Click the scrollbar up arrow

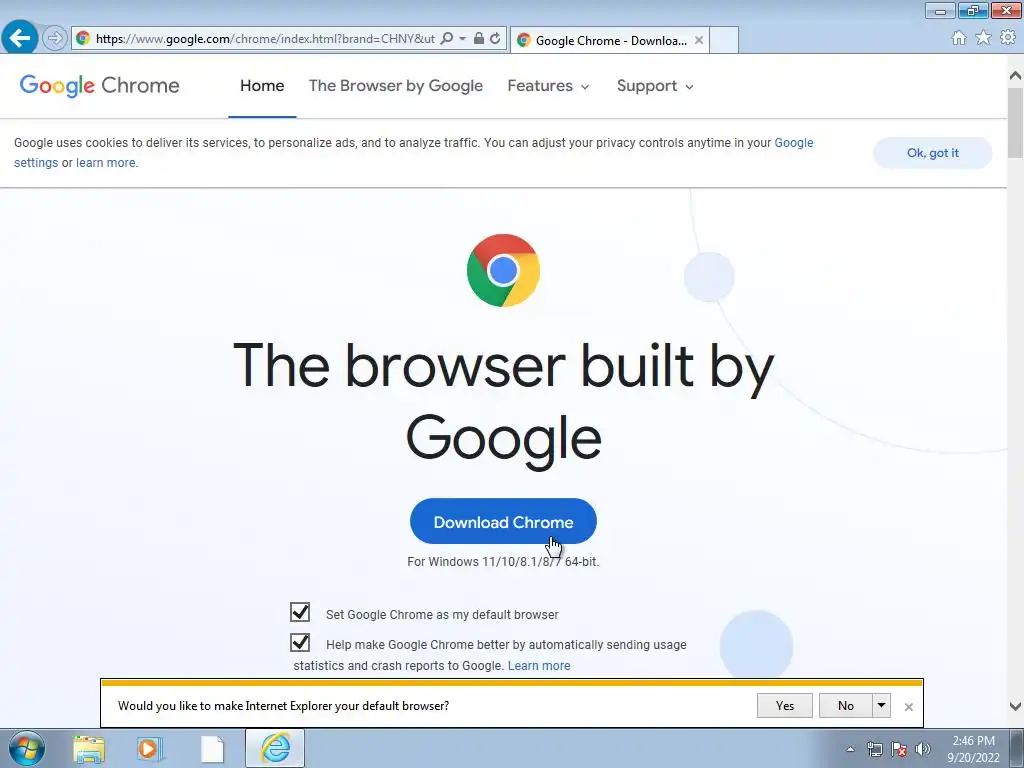[x=1015, y=76]
